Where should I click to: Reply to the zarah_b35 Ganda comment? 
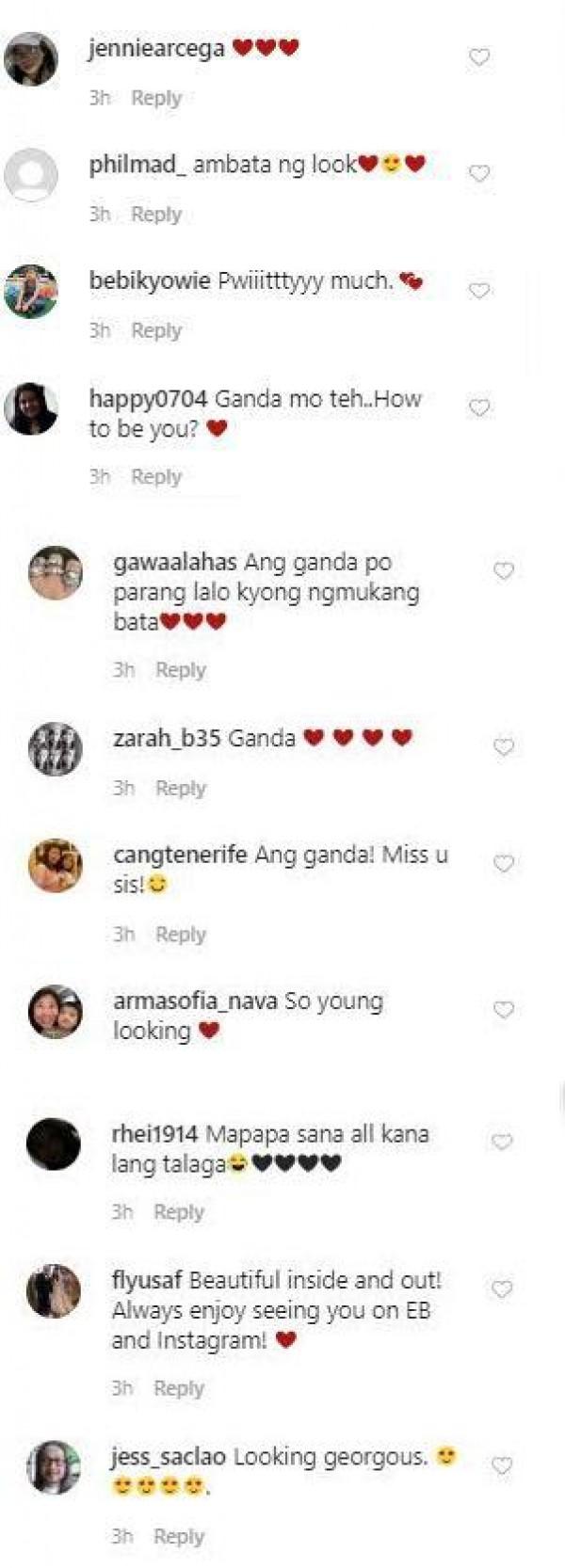tap(181, 789)
